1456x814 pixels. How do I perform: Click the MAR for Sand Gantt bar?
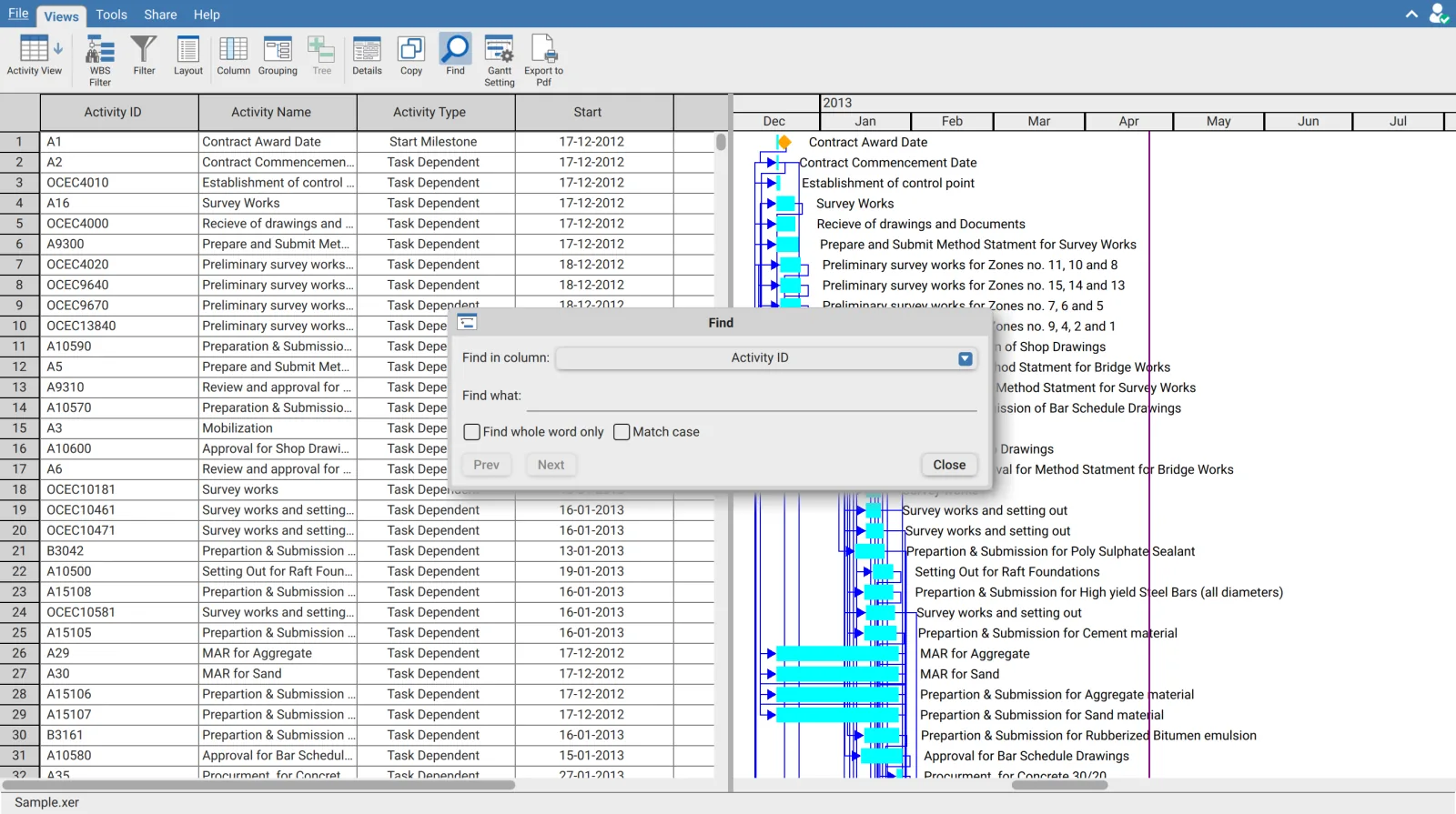point(837,674)
